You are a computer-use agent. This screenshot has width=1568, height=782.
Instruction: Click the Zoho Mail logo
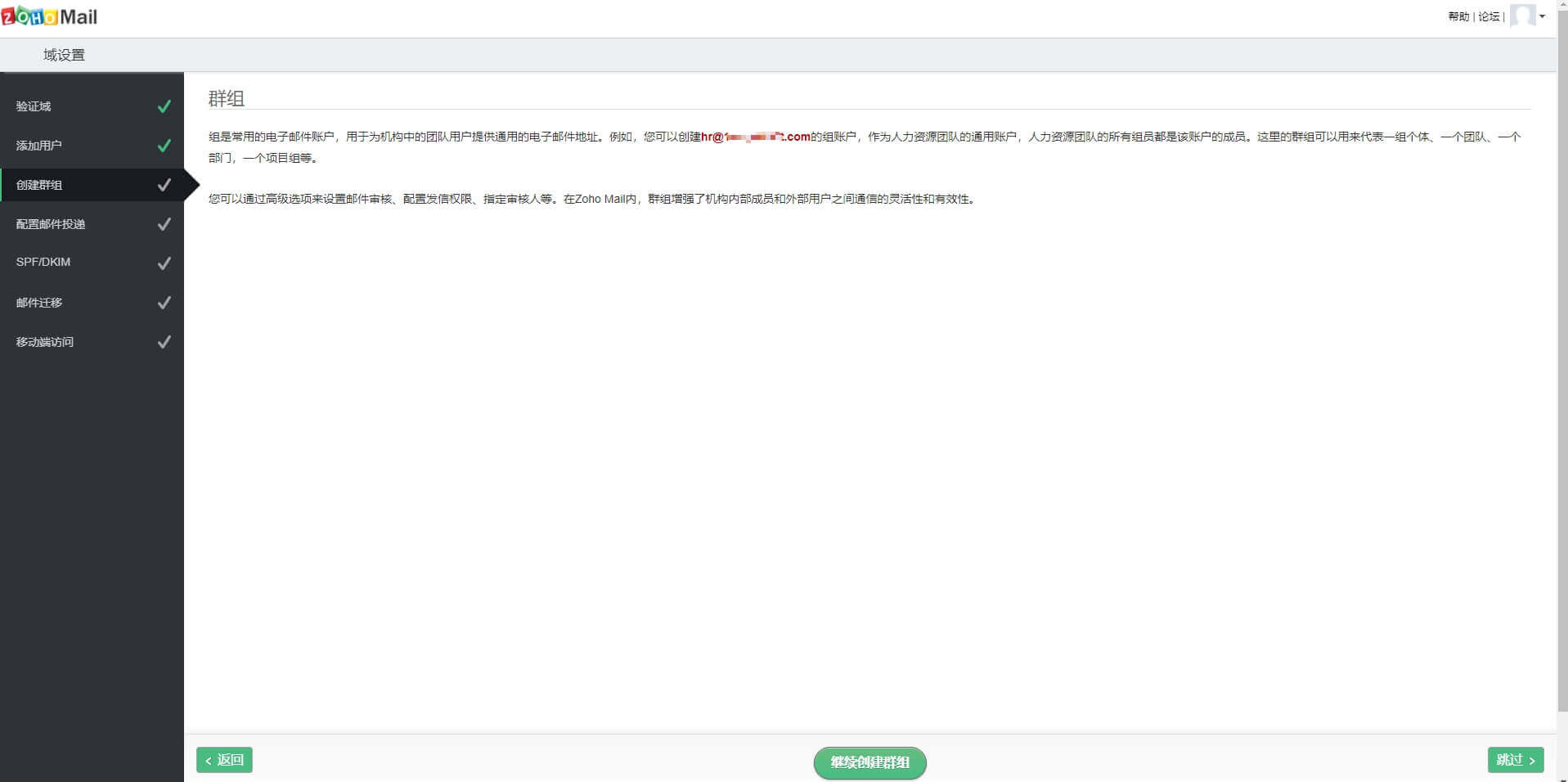[49, 15]
